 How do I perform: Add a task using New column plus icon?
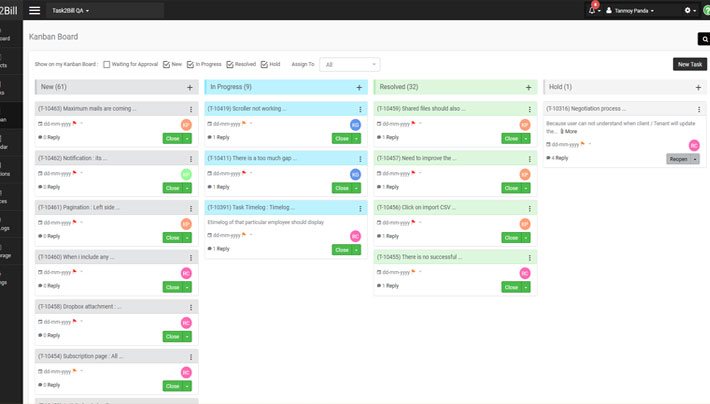pyautogui.click(x=189, y=87)
